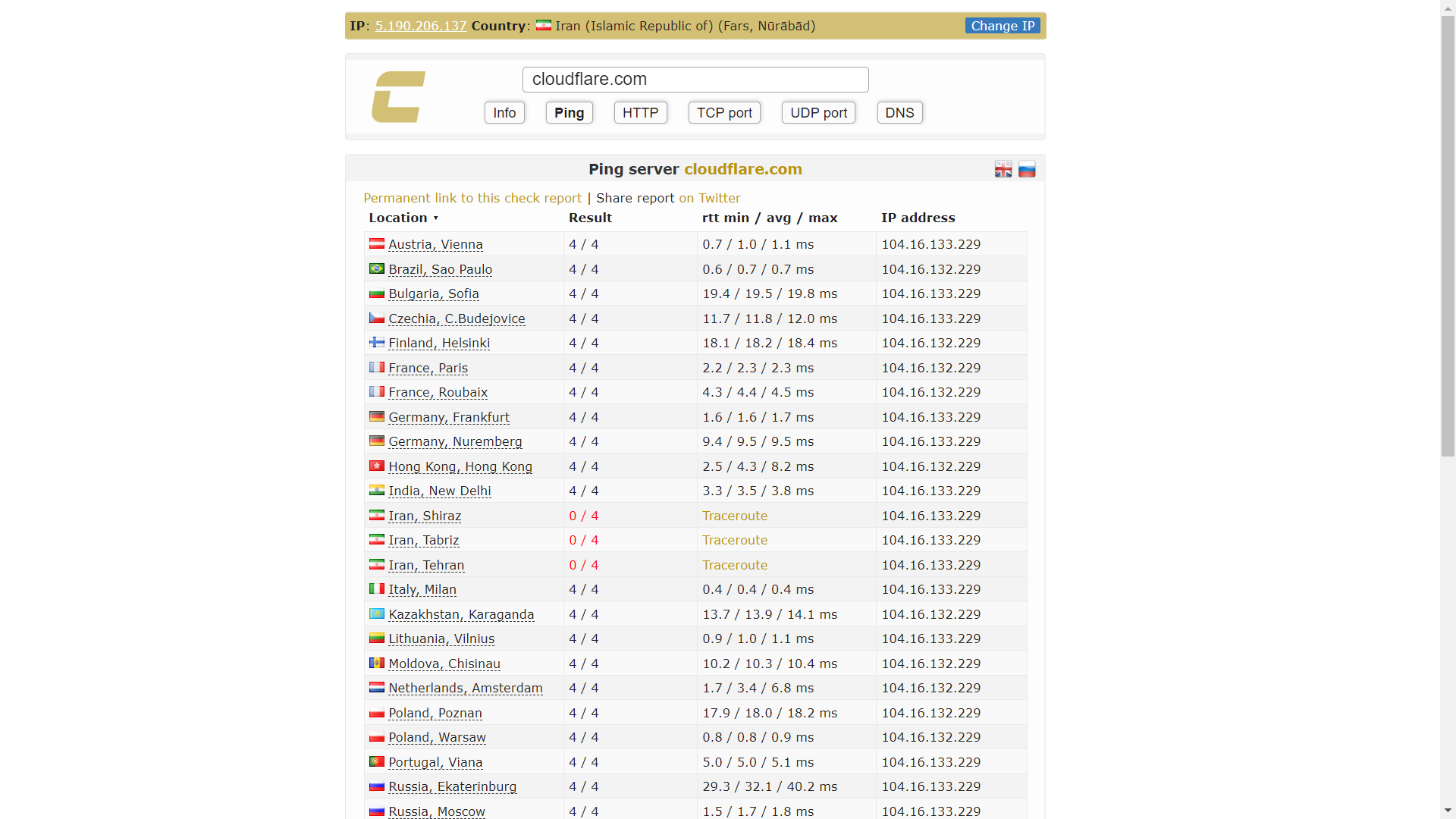Click rtt '29.3 / 32.1 / 40.2 ms'
The image size is (1456, 819).
[x=770, y=786]
